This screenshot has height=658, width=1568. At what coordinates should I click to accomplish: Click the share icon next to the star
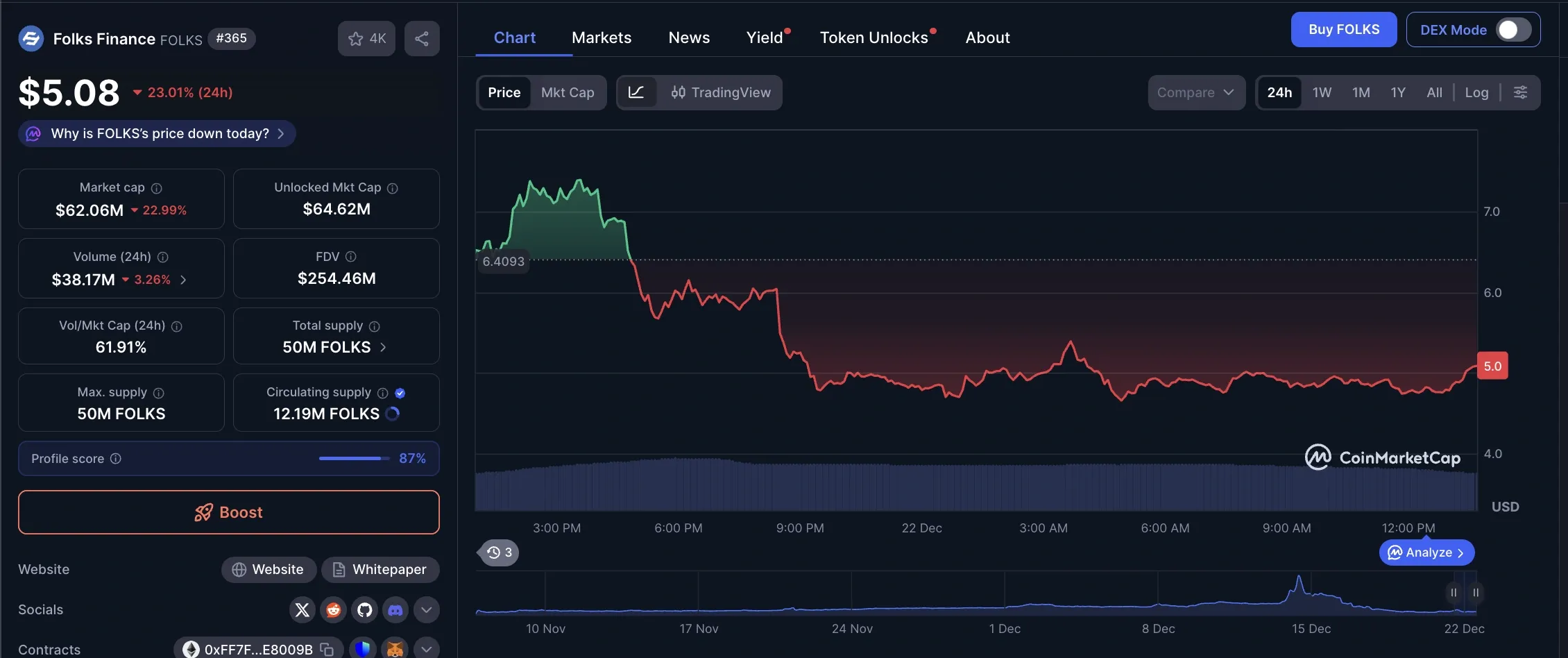coord(422,38)
